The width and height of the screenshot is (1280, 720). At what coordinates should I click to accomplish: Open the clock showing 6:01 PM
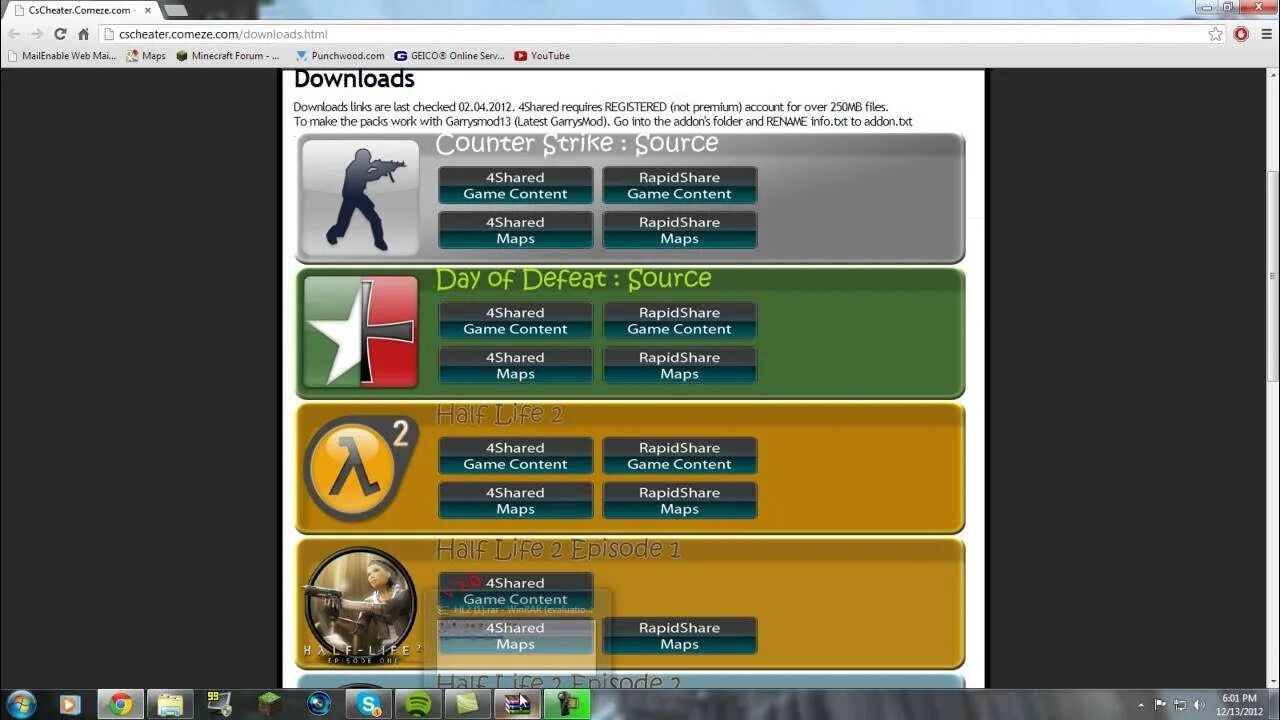point(1240,705)
